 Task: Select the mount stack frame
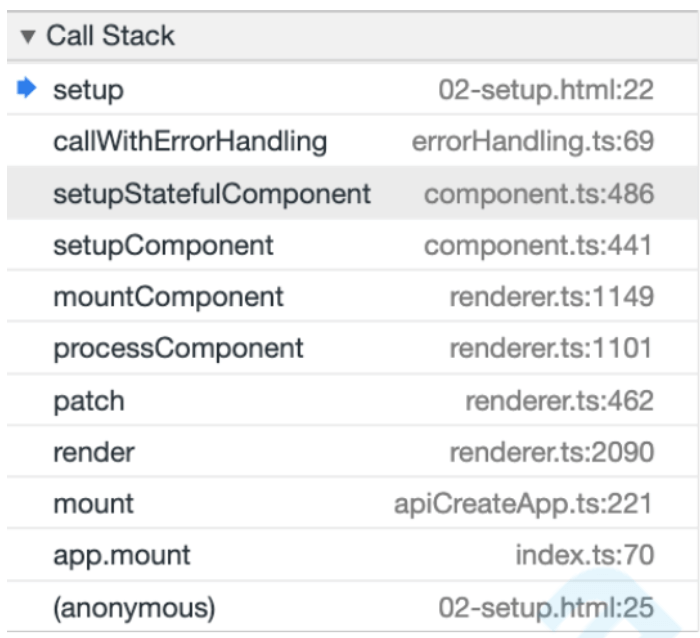[x=93, y=504]
